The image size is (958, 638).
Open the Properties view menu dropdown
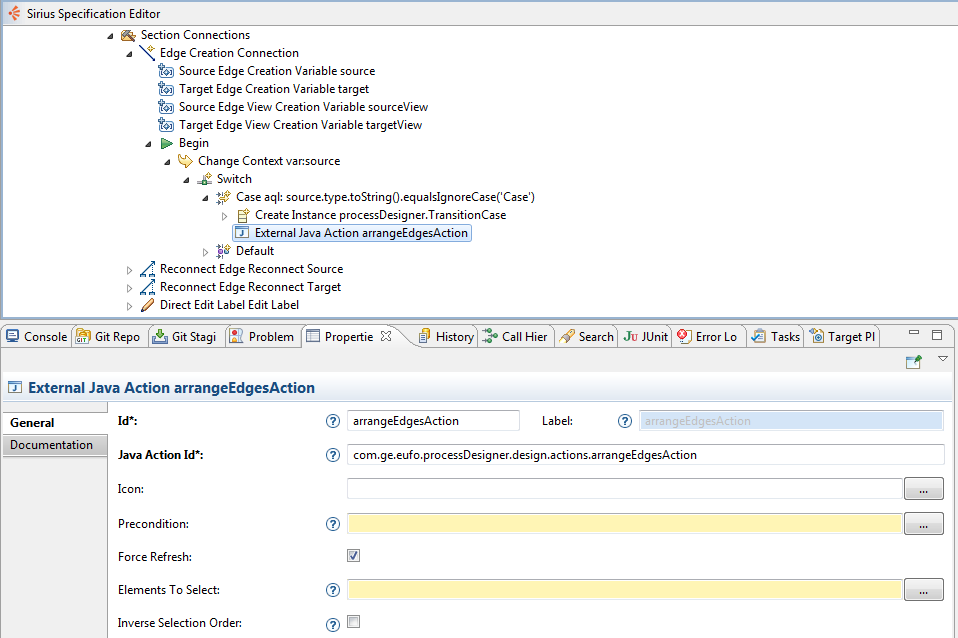click(943, 359)
